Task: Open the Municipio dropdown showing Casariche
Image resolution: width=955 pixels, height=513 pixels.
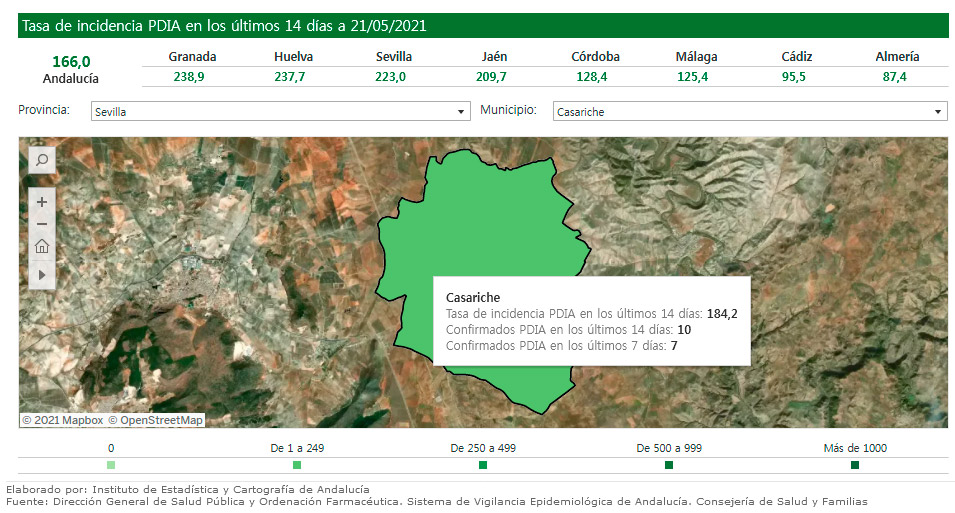Action: tap(750, 112)
